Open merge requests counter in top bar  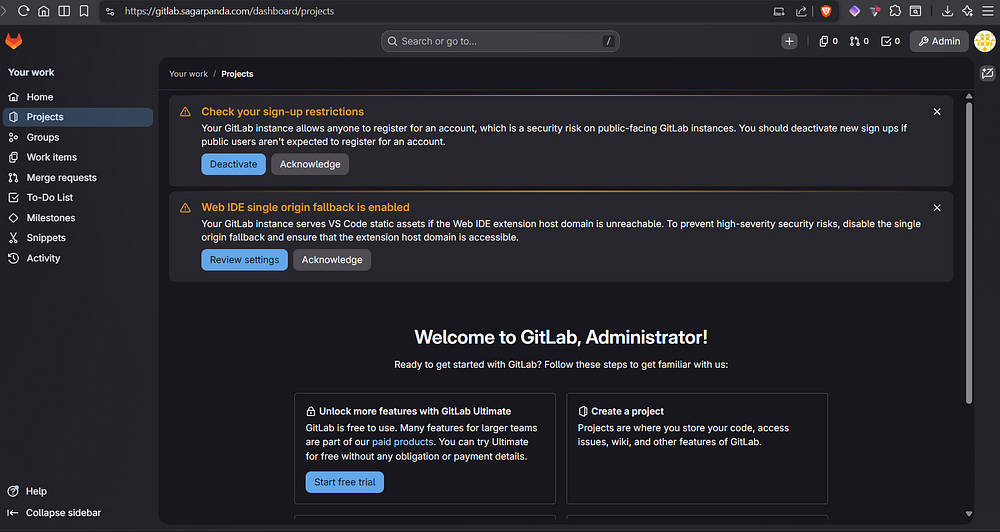point(859,41)
